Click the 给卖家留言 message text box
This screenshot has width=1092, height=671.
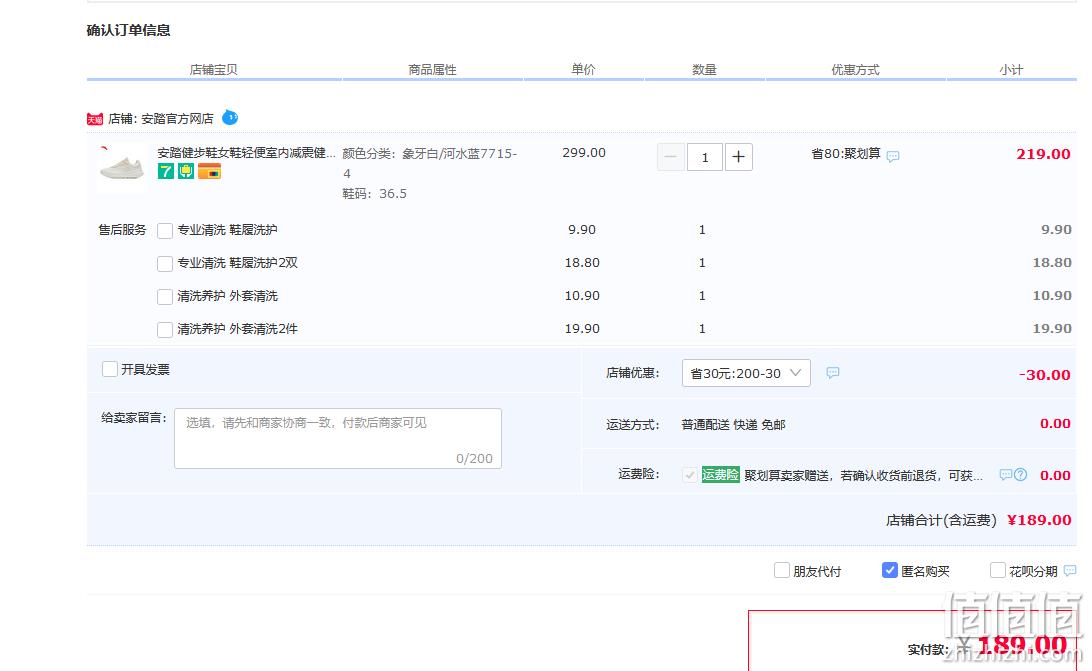[338, 438]
